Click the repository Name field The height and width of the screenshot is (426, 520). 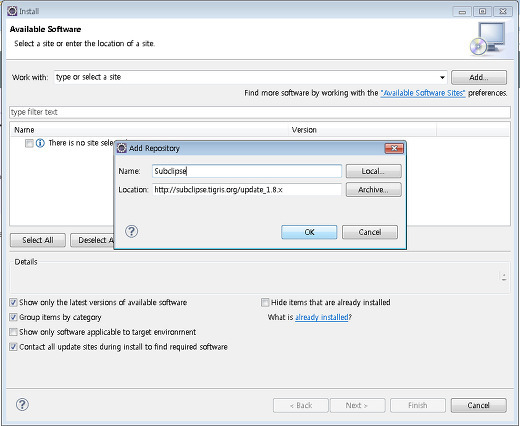tap(247, 171)
